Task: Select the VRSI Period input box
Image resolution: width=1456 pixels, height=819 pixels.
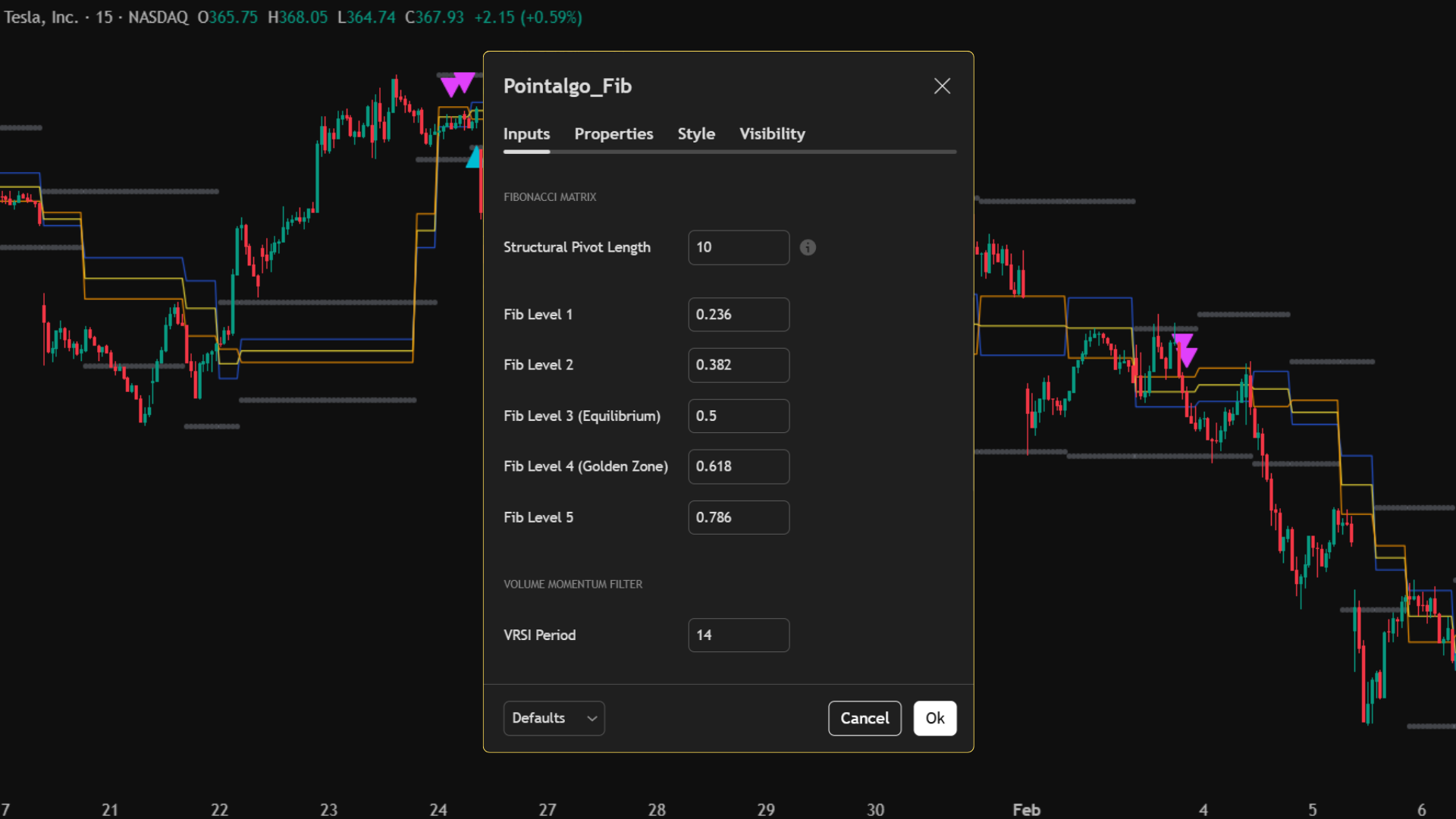Action: (738, 635)
